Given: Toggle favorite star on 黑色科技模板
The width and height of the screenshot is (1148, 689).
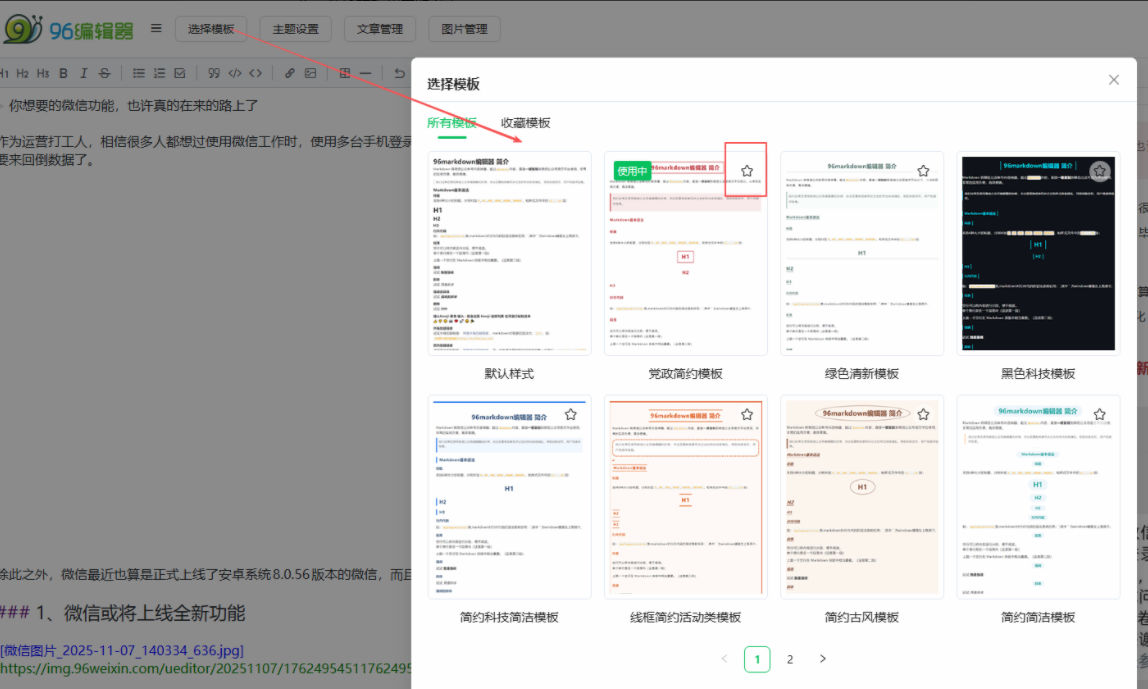Looking at the screenshot, I should (x=1099, y=171).
